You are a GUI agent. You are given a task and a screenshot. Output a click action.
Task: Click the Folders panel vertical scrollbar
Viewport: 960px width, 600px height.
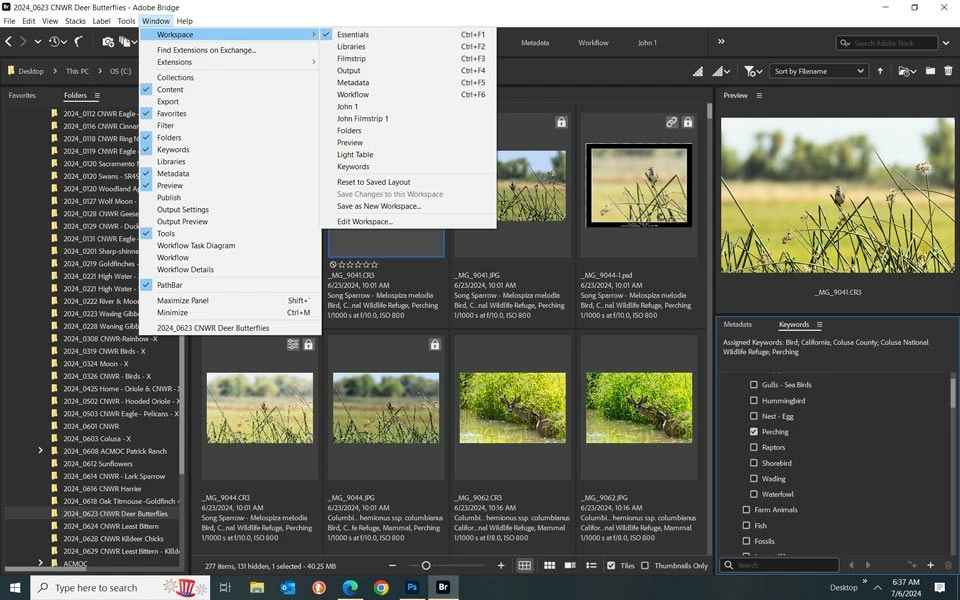182,404
